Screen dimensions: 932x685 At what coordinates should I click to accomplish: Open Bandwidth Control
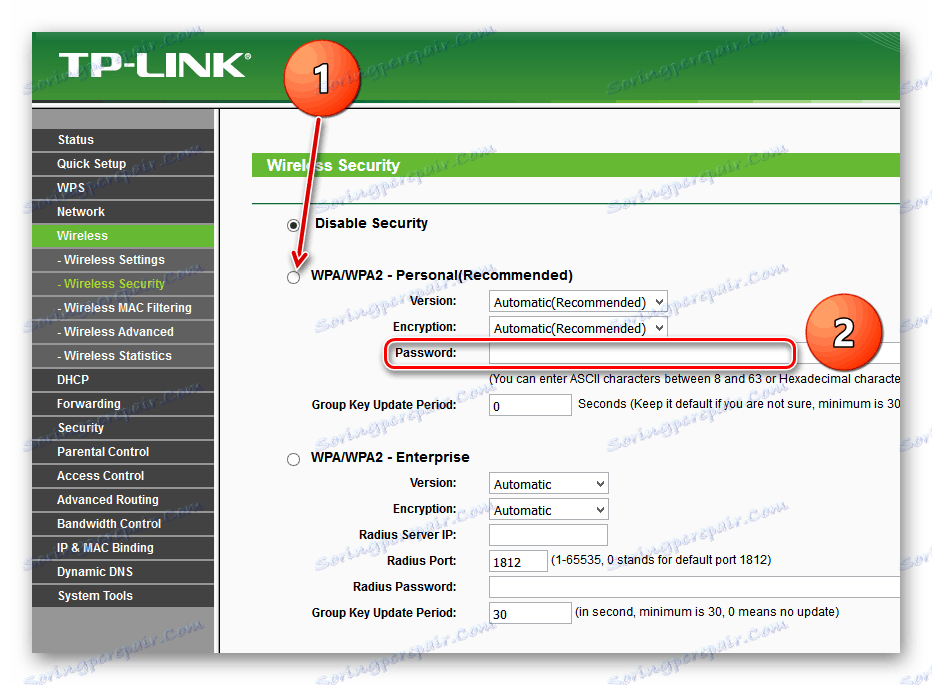click(x=107, y=523)
